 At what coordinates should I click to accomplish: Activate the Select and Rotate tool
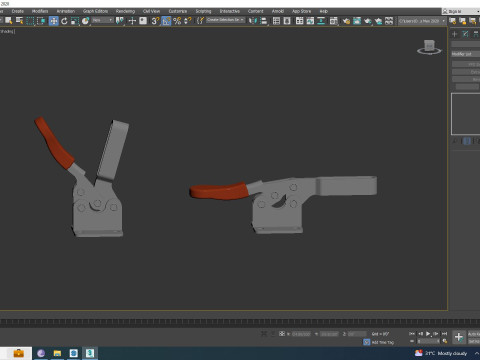point(64,21)
